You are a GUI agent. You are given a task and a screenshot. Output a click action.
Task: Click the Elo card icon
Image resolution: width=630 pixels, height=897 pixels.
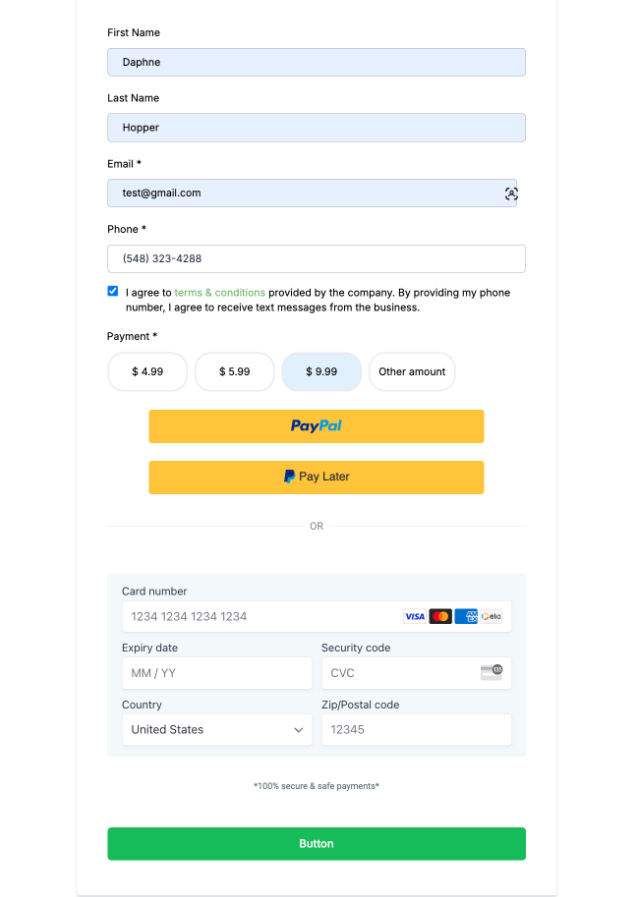491,617
